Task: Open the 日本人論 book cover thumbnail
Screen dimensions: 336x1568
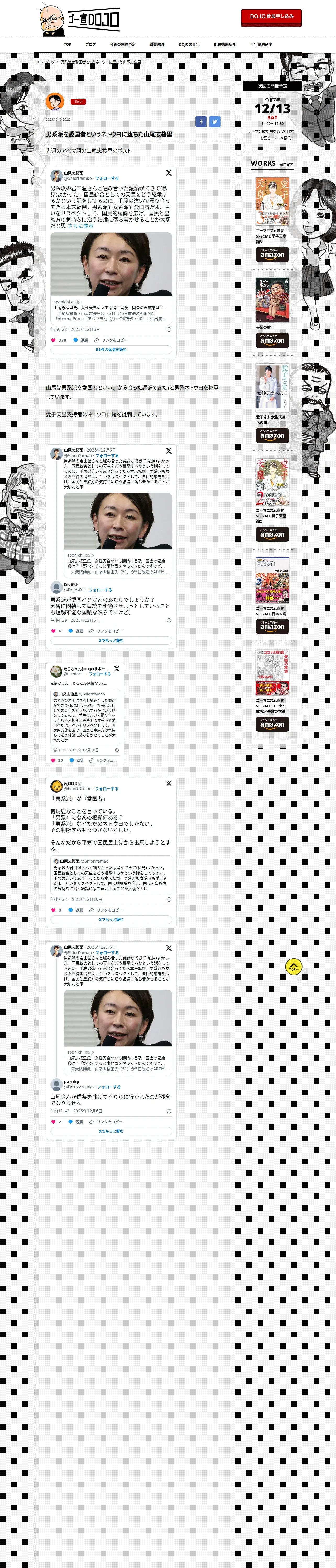Action: click(273, 580)
